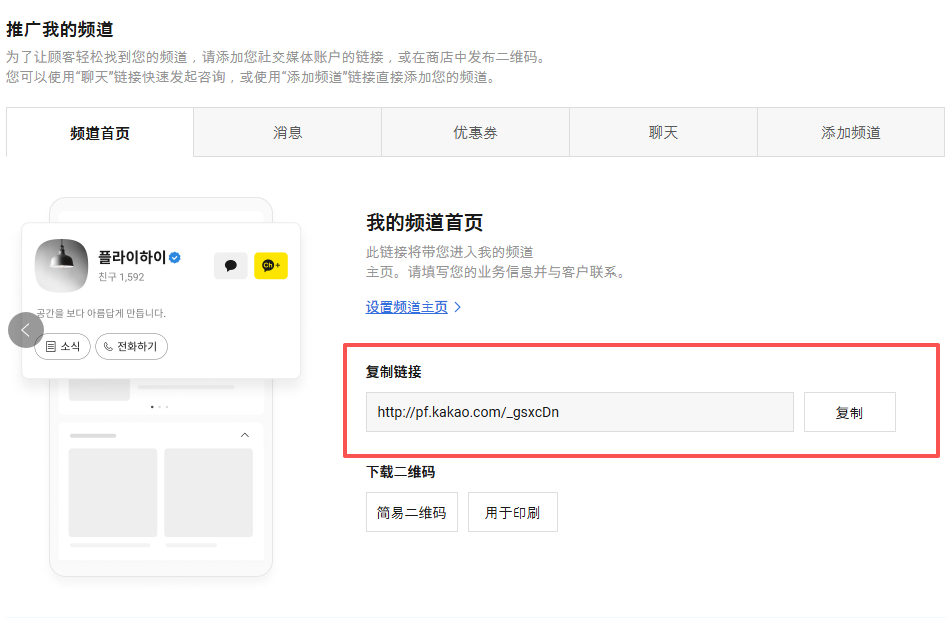Open the 消息 tab
Screen dimensions: 946x618
coord(288,133)
